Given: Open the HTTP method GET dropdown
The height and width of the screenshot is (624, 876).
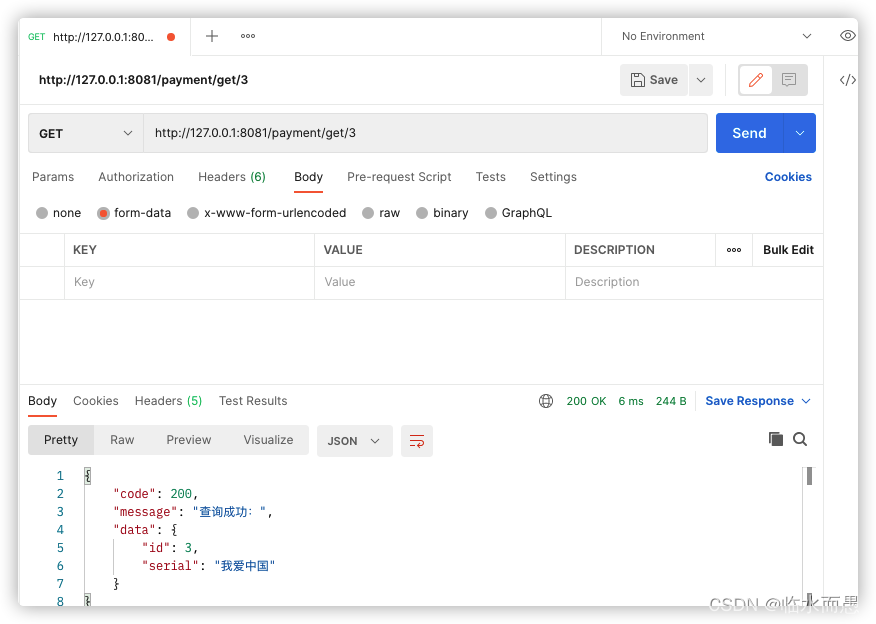Looking at the screenshot, I should pos(85,133).
